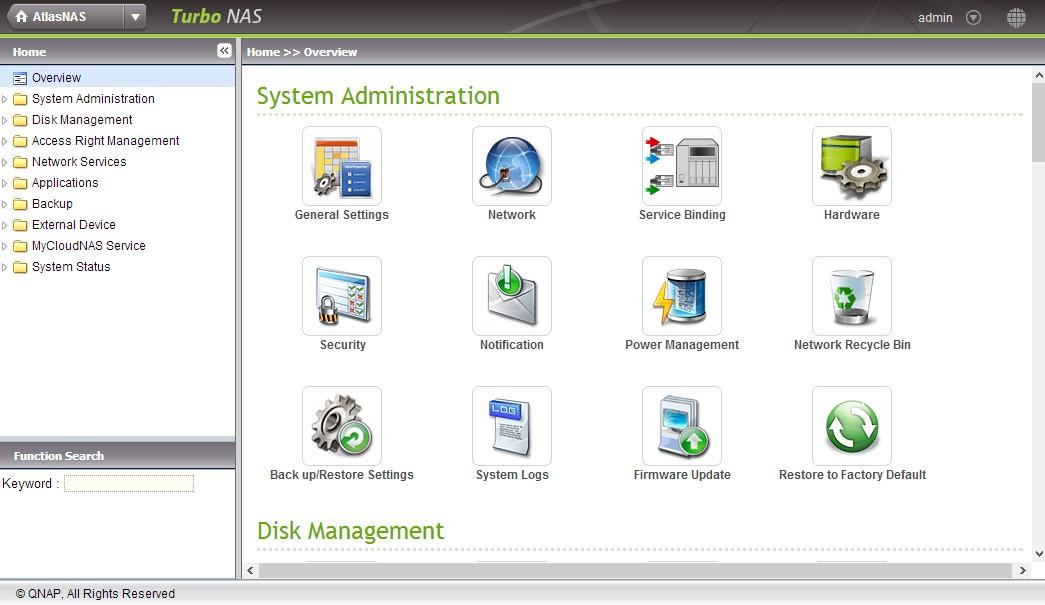Expand the Disk Management tree node
This screenshot has height=605, width=1045.
point(5,120)
